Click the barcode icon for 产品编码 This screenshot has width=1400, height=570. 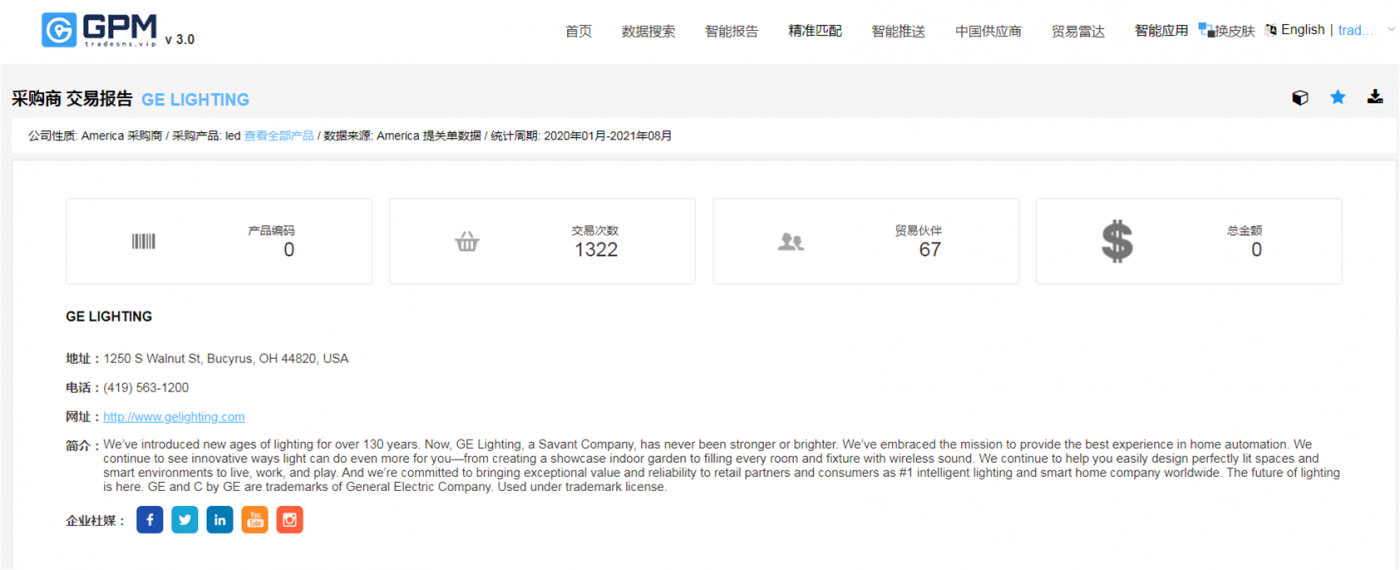[x=144, y=241]
